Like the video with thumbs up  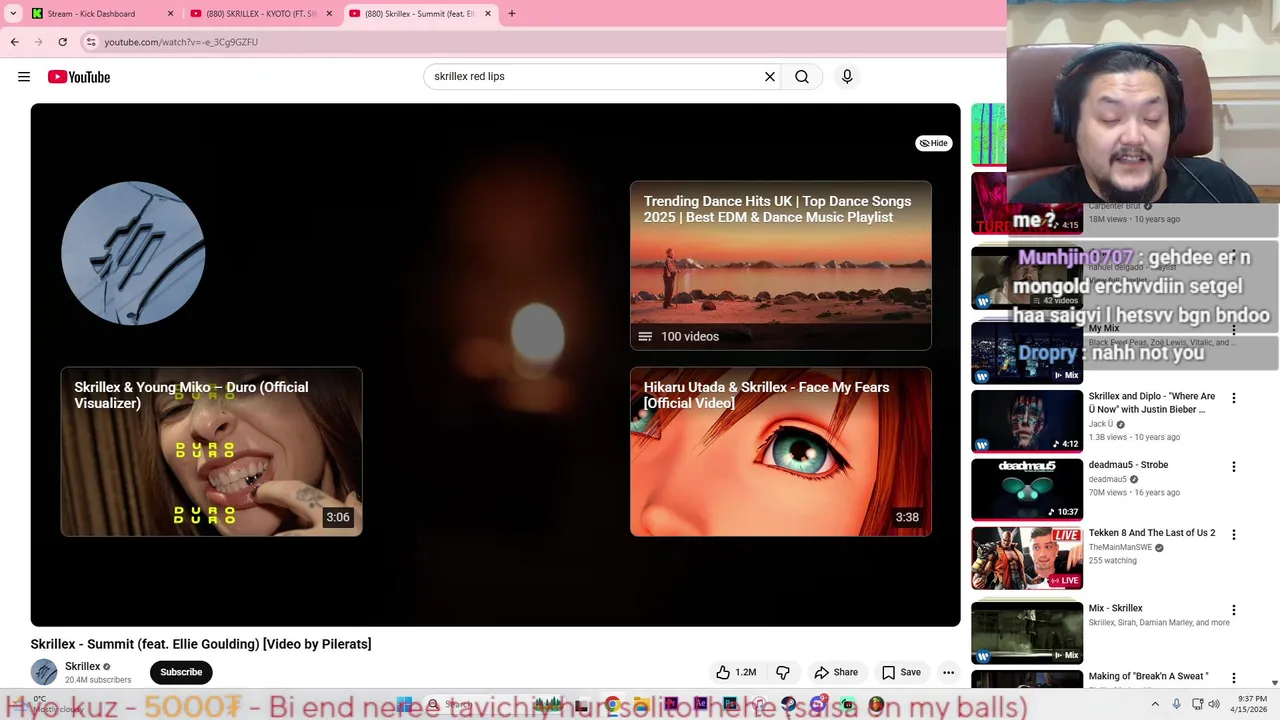735,672
